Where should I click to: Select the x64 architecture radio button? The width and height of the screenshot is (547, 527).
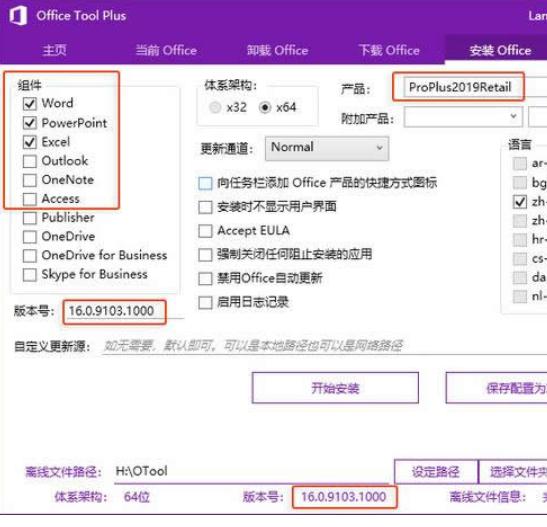265,107
